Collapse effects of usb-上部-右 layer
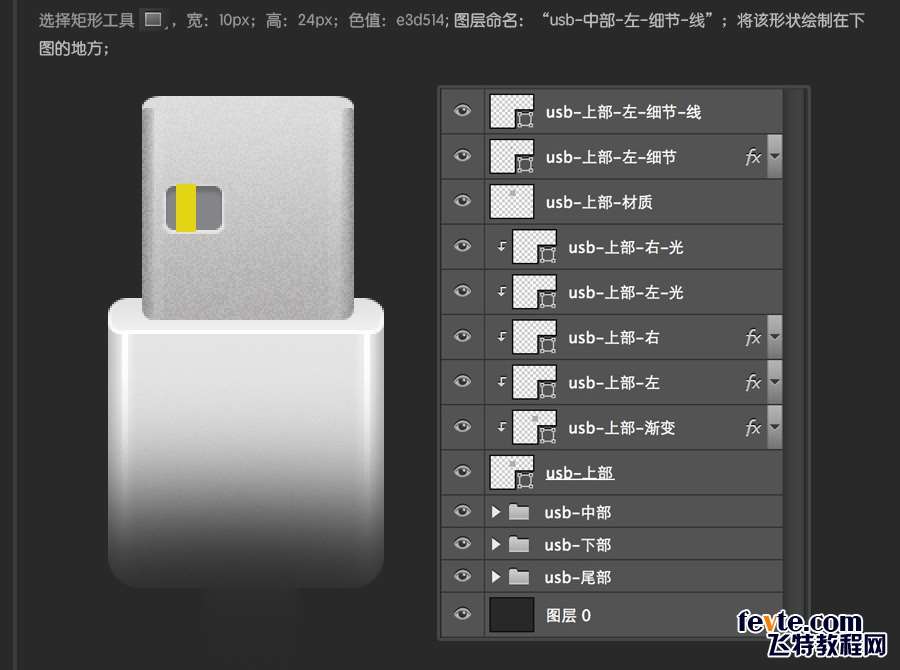Viewport: 900px width, 670px height. (x=775, y=336)
